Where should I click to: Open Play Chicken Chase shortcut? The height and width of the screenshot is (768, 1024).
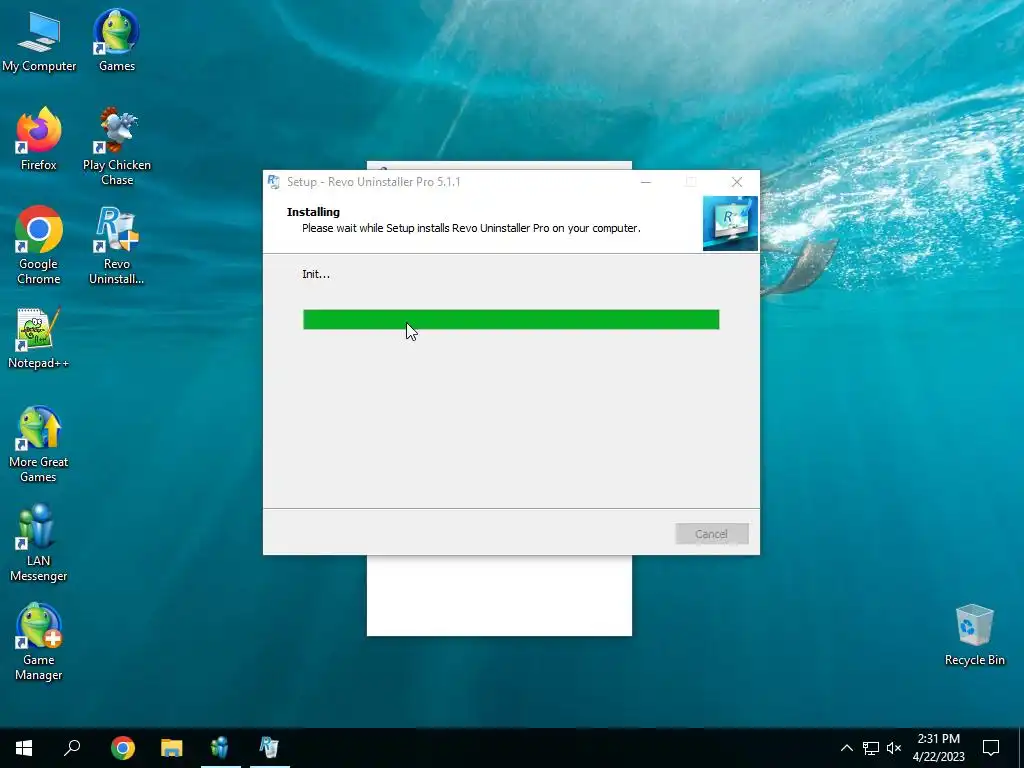117,146
